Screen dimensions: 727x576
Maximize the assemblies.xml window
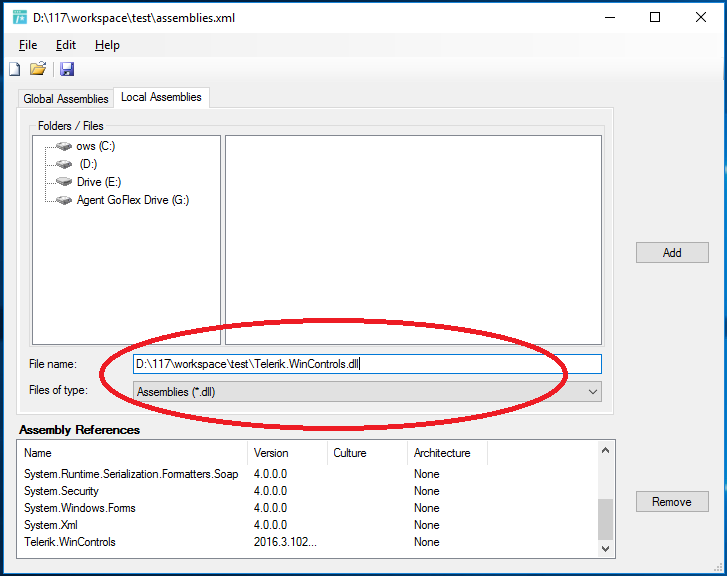[x=655, y=18]
